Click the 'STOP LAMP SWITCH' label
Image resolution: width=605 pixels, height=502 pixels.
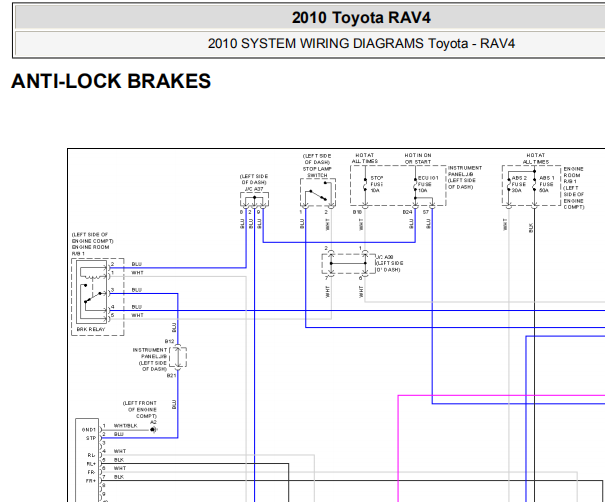pyautogui.click(x=317, y=172)
